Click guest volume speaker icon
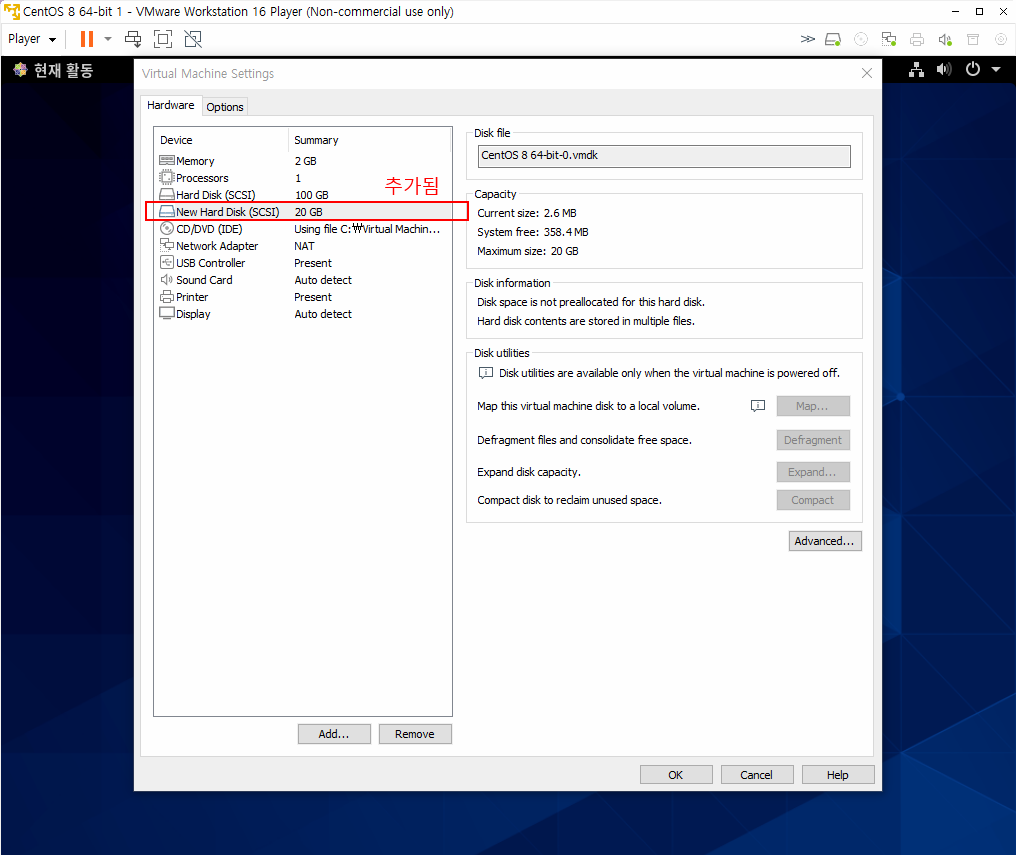1016x855 pixels. tap(944, 69)
